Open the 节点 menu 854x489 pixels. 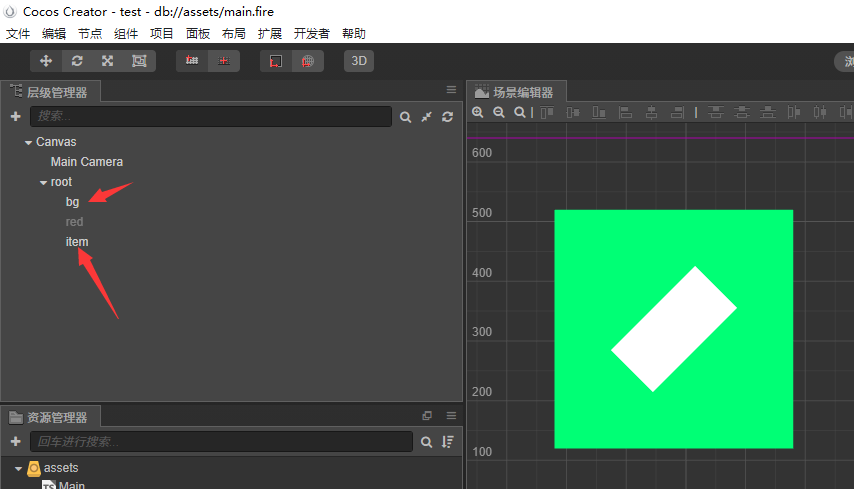[90, 34]
